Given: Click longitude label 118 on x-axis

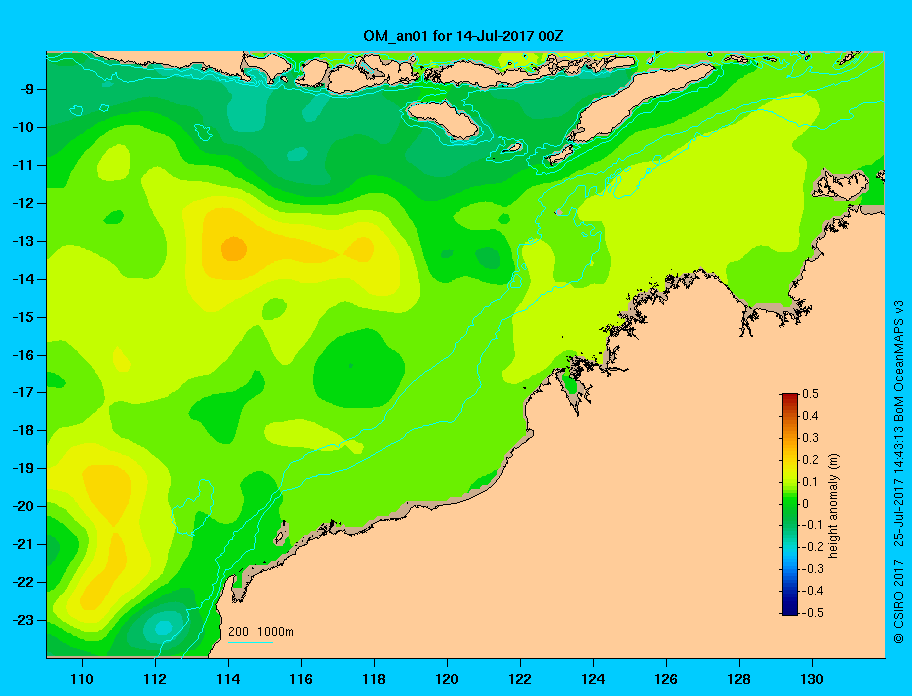Looking at the screenshot, I should click(x=374, y=679).
